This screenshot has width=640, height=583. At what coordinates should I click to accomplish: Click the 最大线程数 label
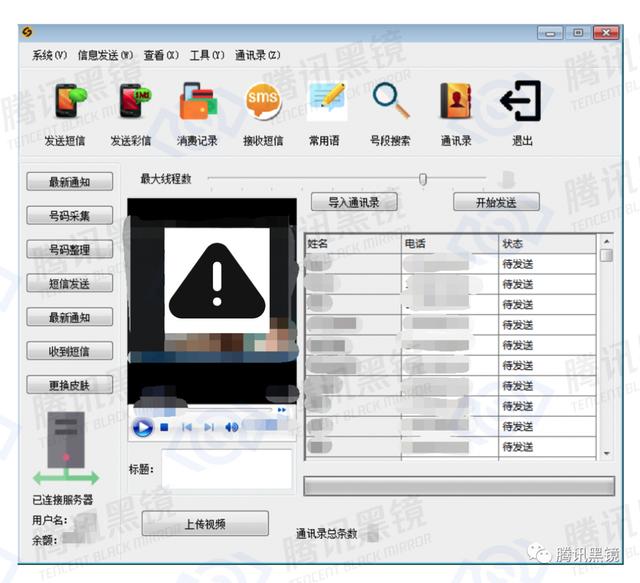click(166, 179)
